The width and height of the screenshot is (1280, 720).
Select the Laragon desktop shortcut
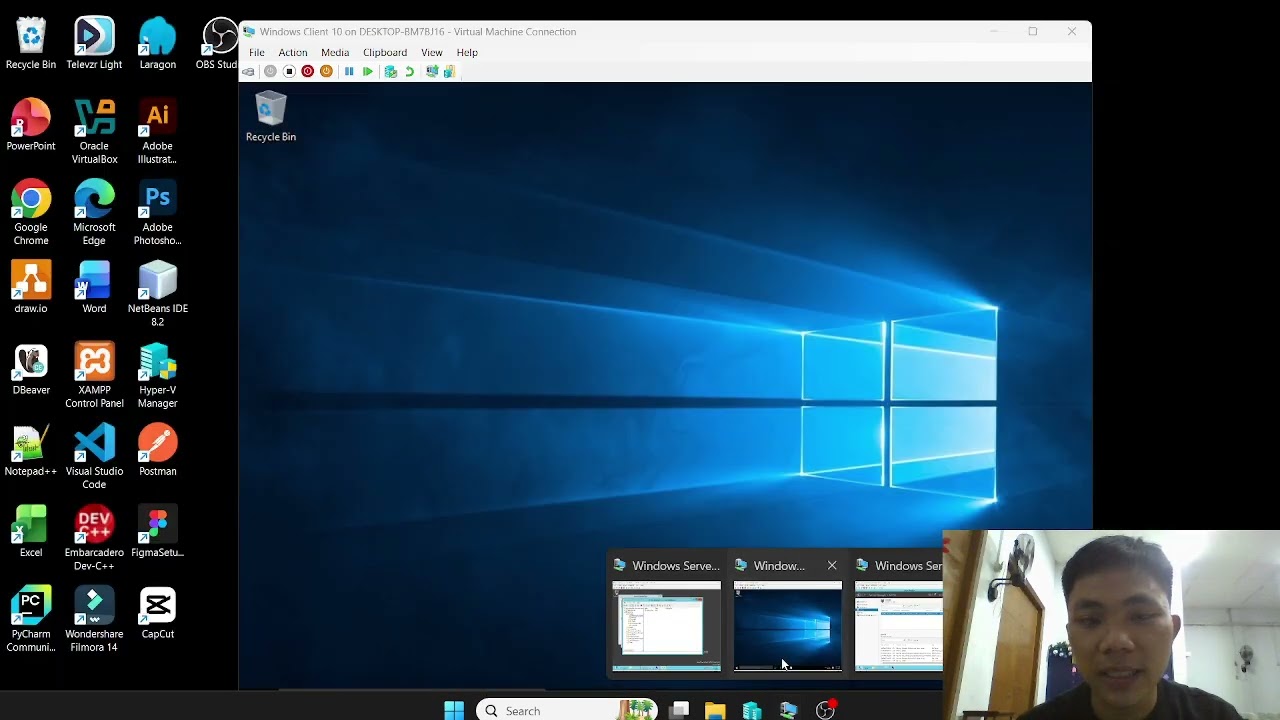(157, 43)
